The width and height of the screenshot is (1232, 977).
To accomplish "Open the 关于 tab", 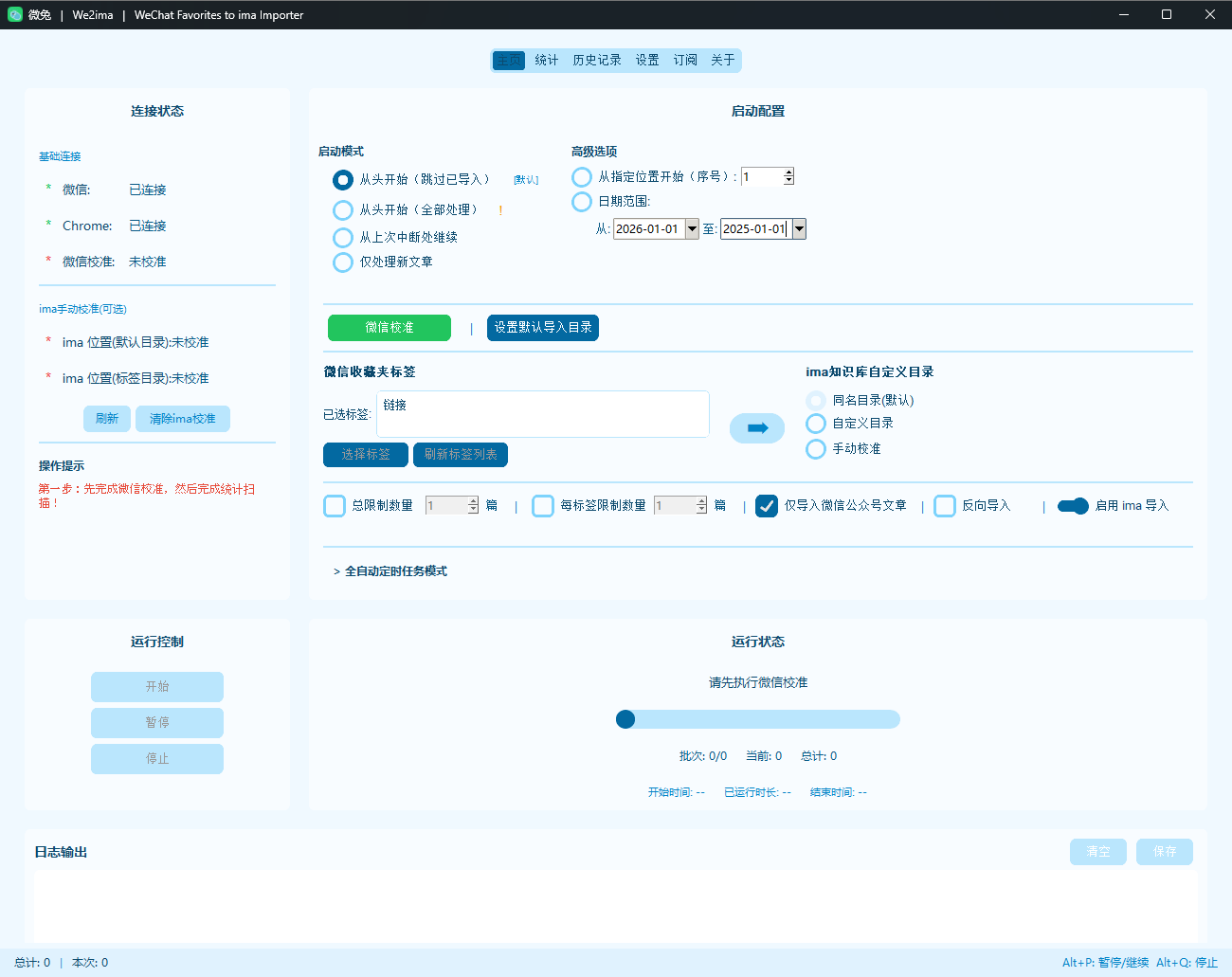I will coord(723,61).
